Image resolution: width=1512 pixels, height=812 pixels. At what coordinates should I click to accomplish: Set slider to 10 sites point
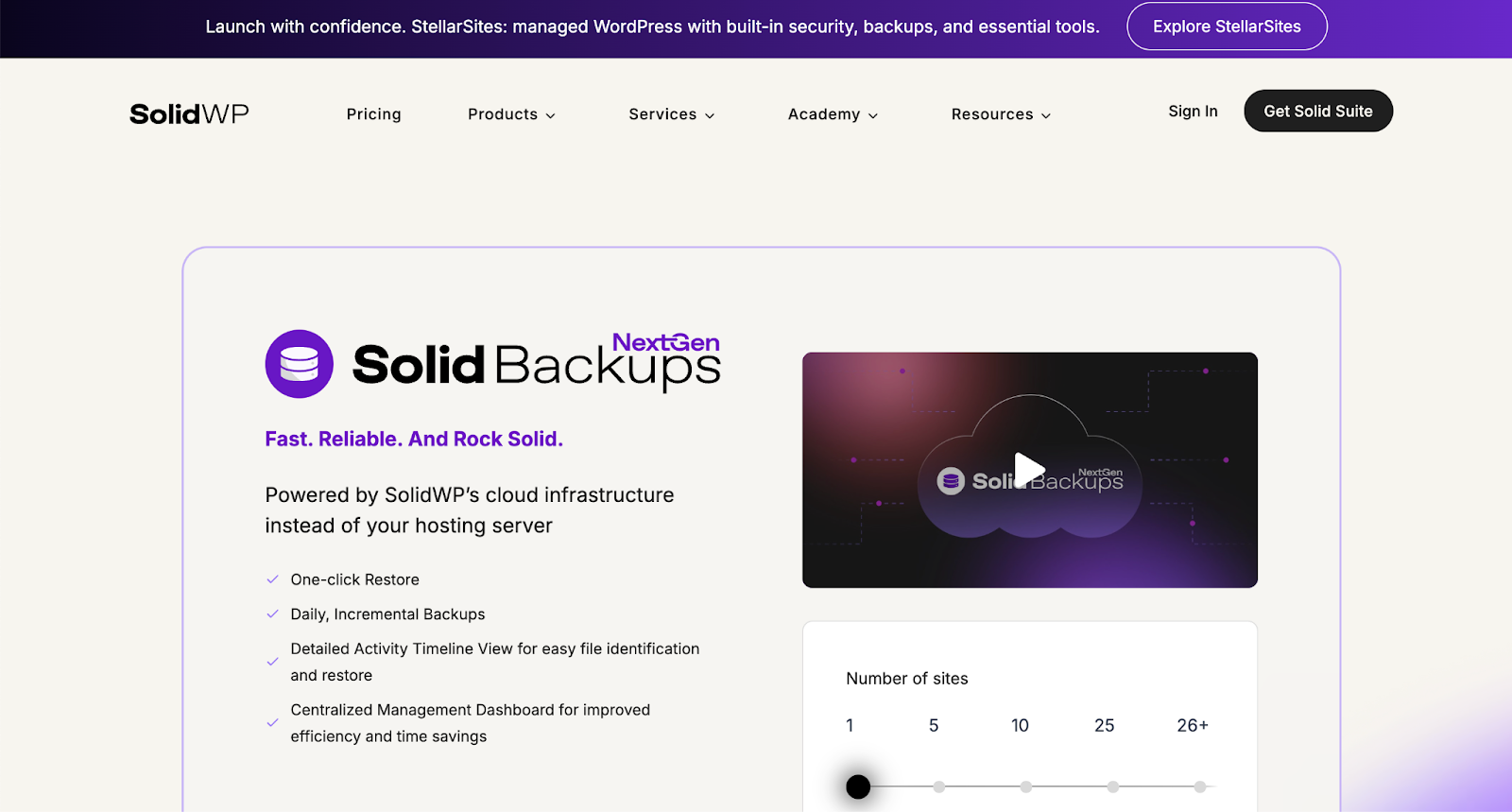click(1025, 786)
